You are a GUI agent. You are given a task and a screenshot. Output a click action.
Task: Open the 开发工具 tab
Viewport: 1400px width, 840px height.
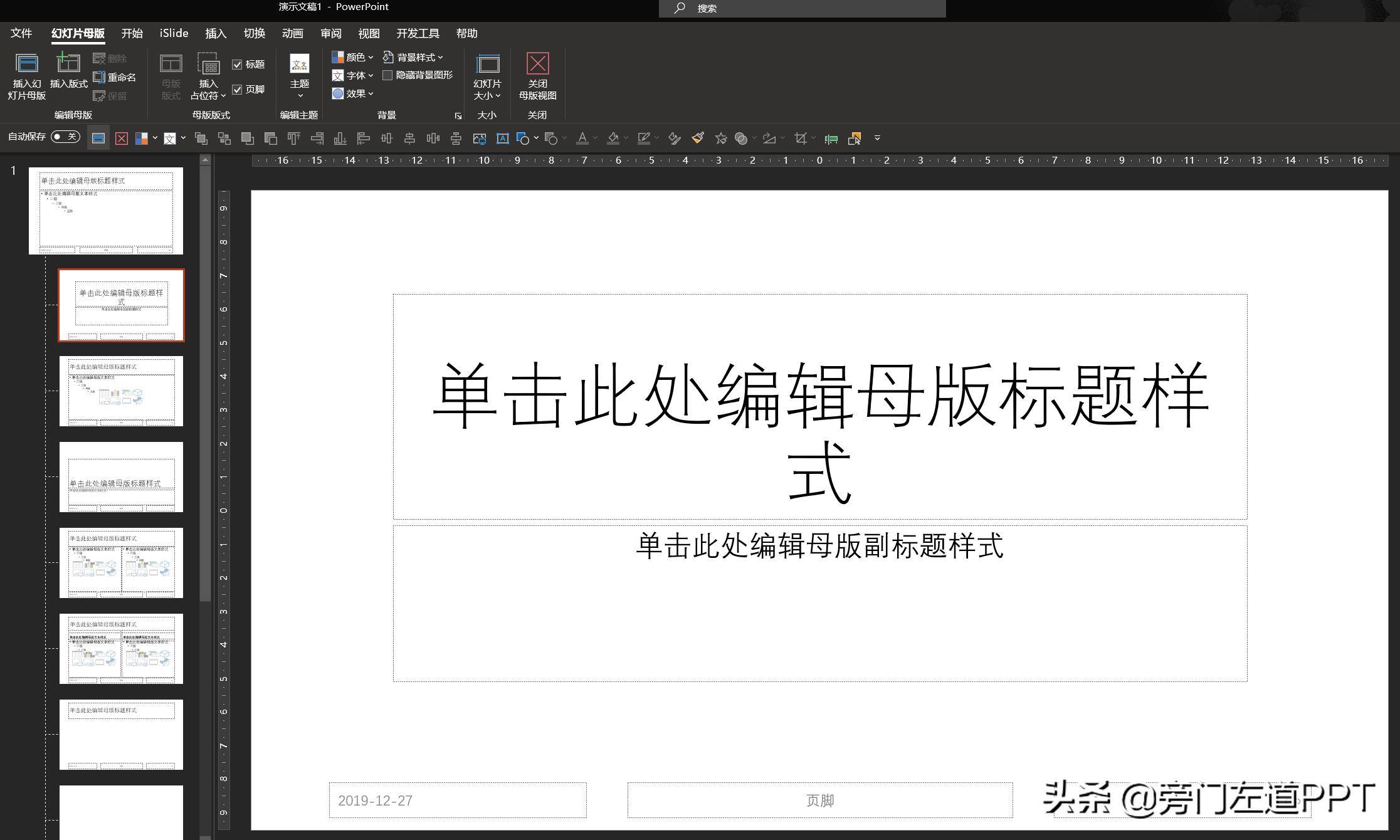pyautogui.click(x=417, y=33)
